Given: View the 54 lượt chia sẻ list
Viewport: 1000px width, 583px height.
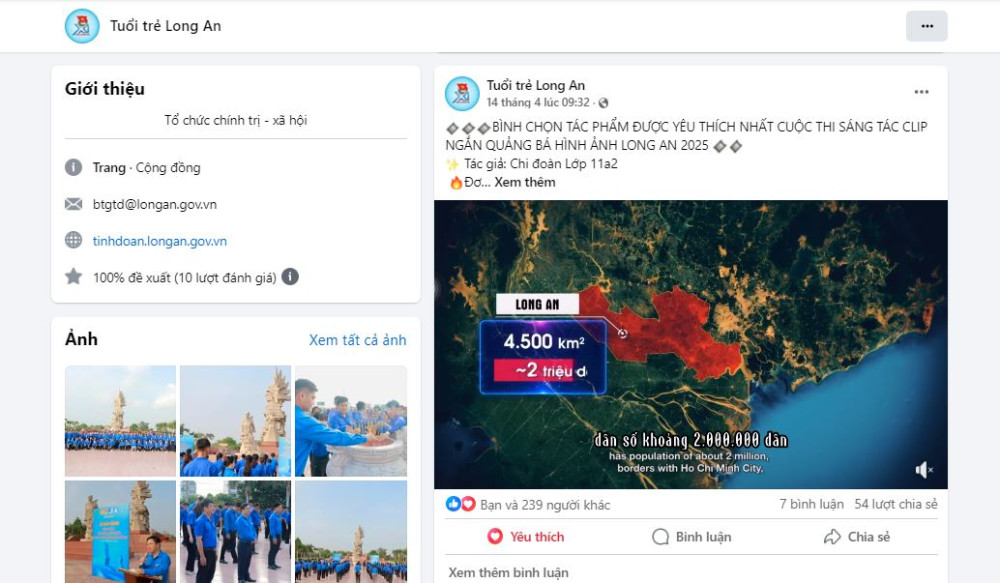Looking at the screenshot, I should (x=896, y=504).
